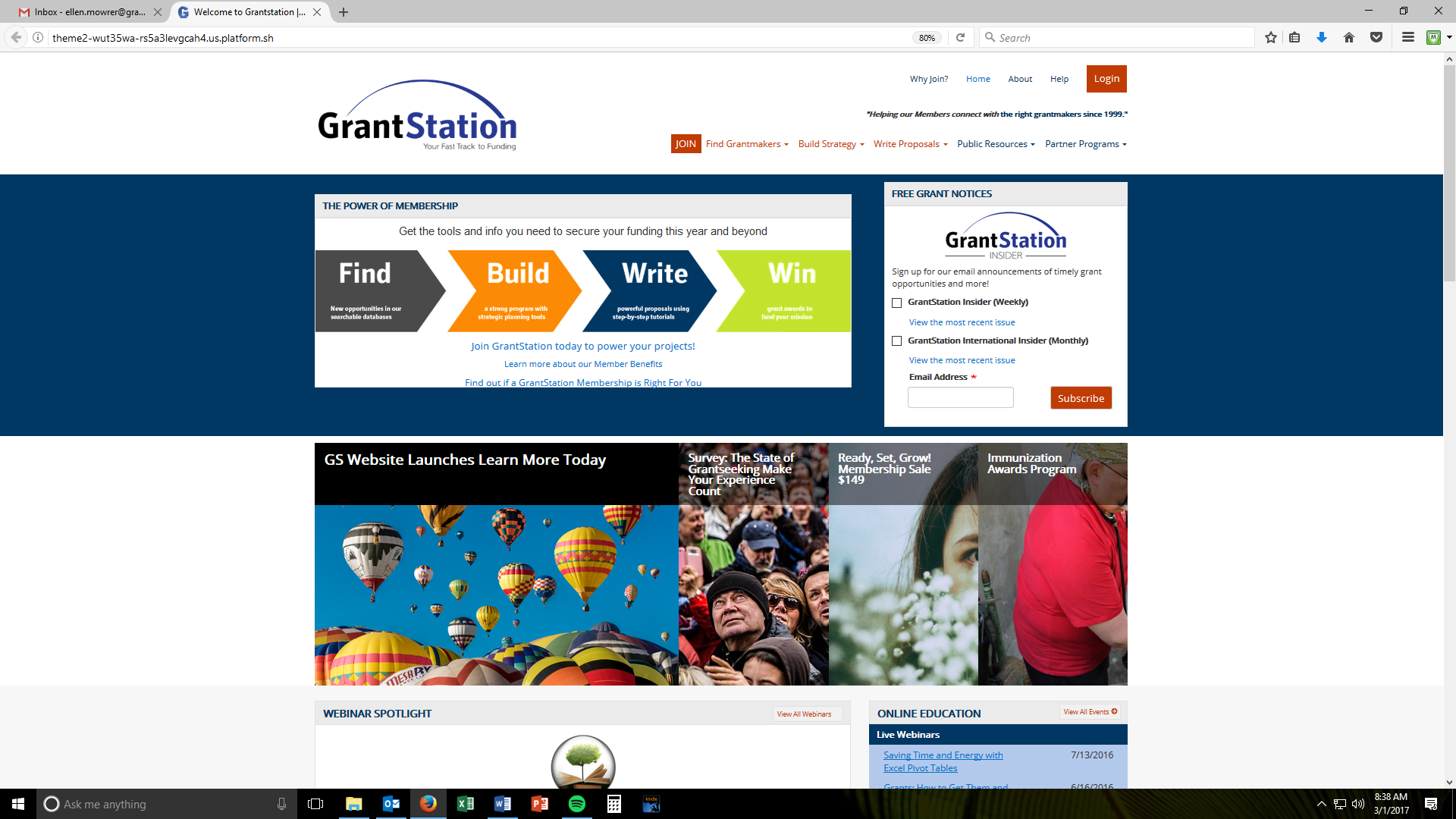Click the Subscribe button
1456x819 pixels.
click(x=1081, y=398)
